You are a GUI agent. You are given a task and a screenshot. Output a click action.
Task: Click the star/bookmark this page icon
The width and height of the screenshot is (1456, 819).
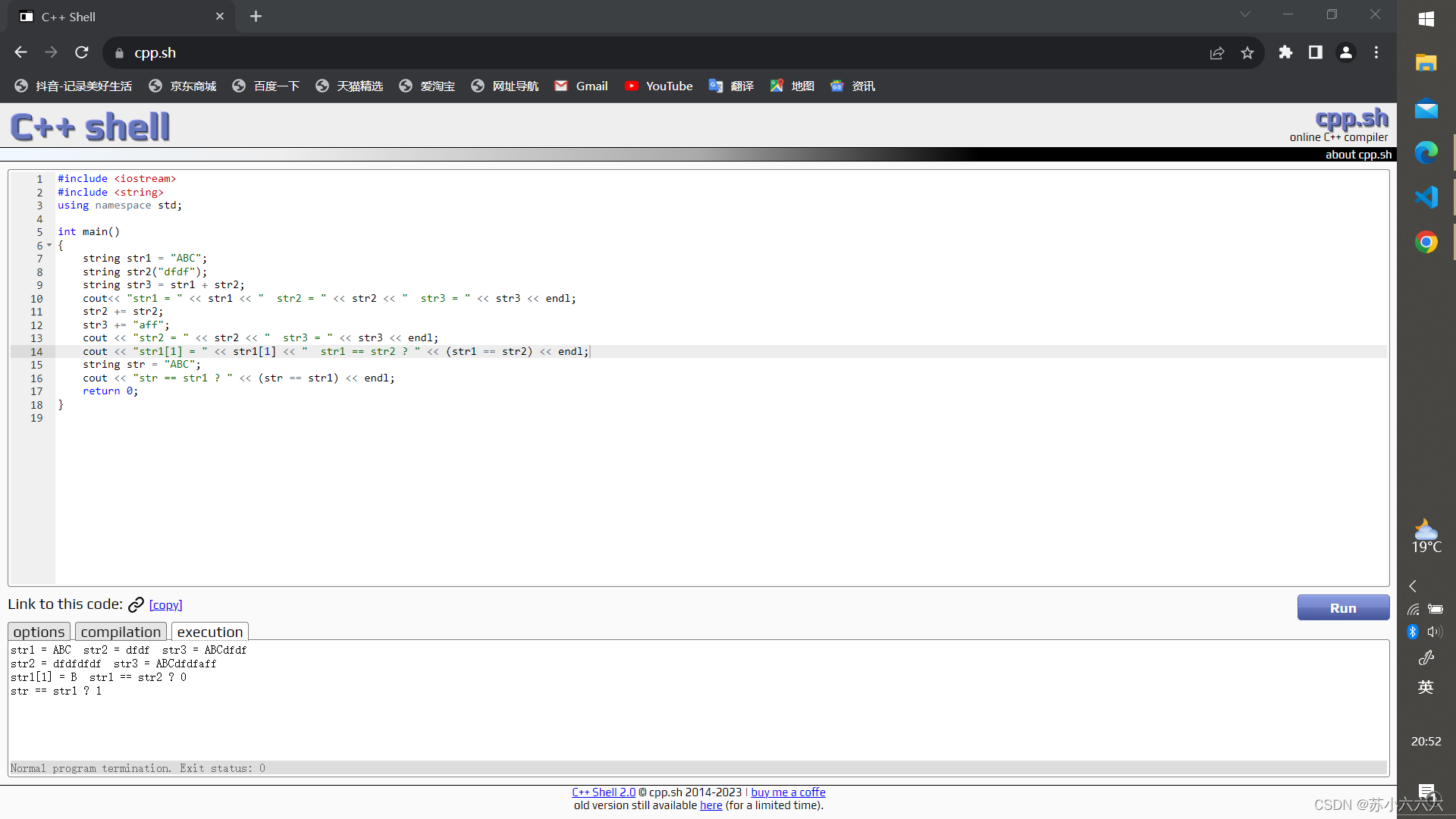tap(1248, 53)
